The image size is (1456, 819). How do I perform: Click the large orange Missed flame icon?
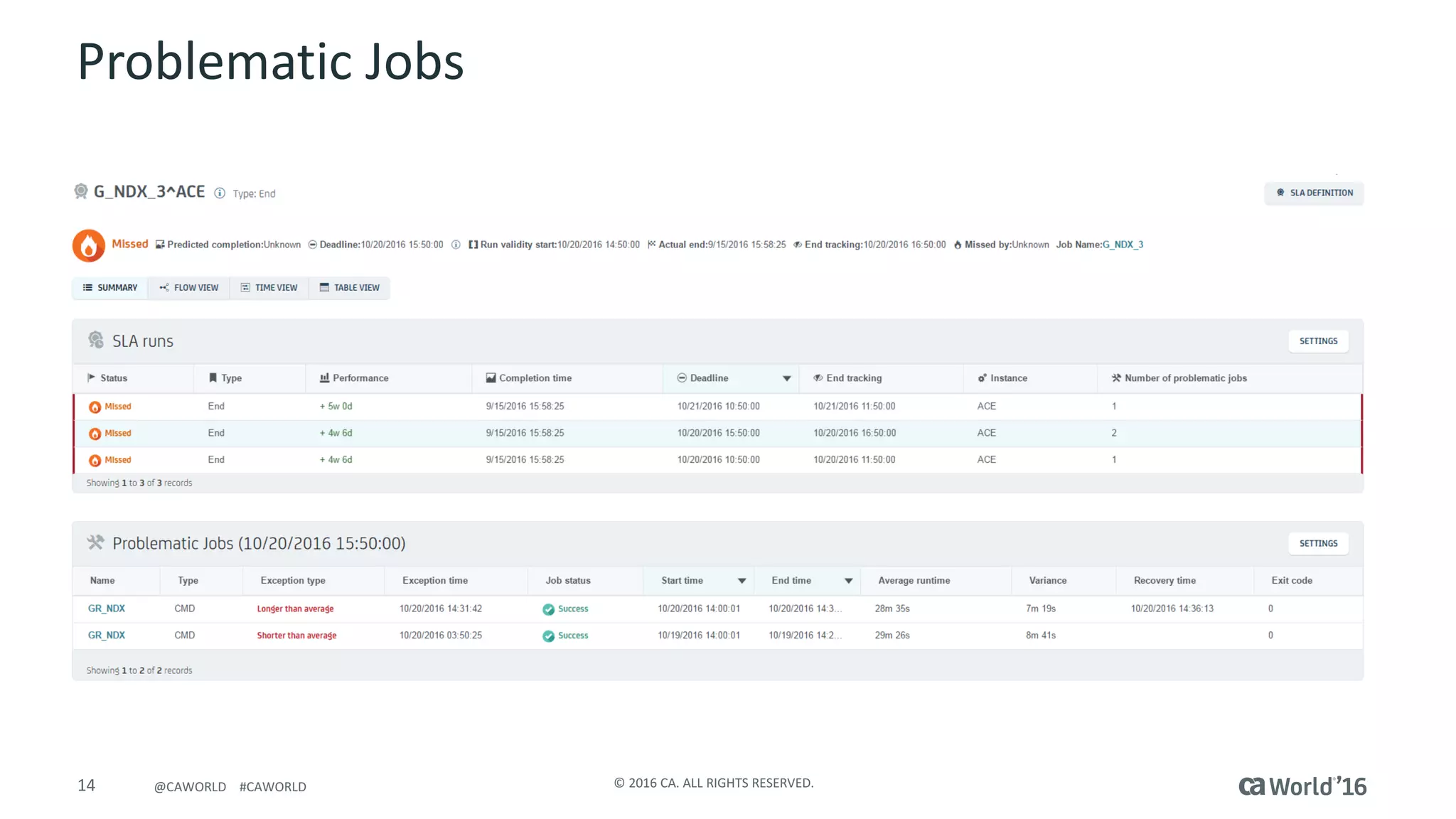tap(89, 245)
